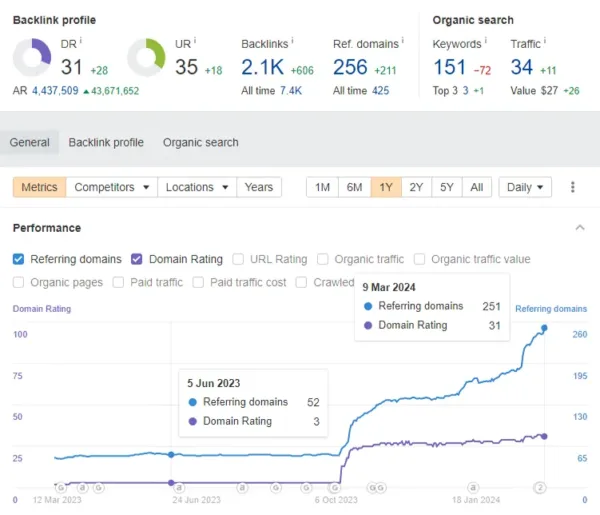Click the '9 Mar 2024' tooltip date
600x515 pixels.
(389, 287)
